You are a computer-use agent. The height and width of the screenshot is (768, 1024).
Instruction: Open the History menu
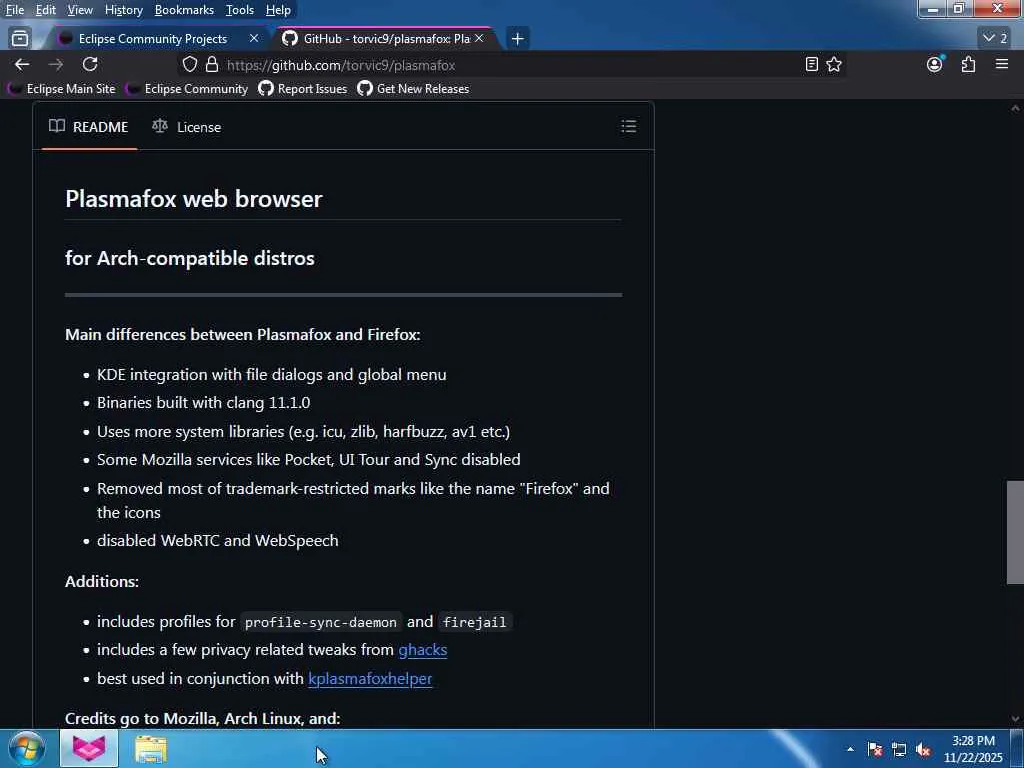(x=123, y=10)
